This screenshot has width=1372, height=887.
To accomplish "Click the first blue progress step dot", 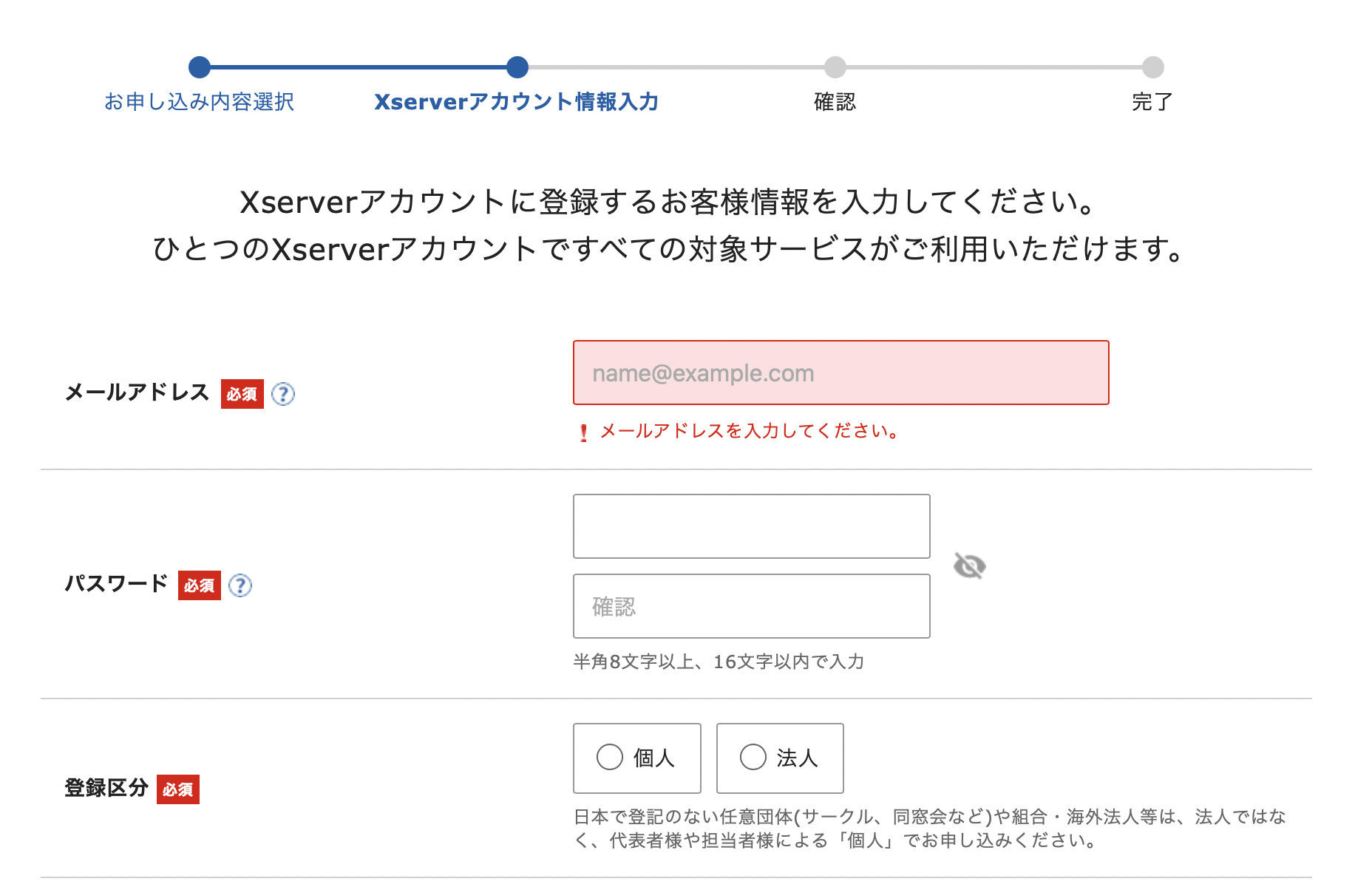I will pos(200,67).
